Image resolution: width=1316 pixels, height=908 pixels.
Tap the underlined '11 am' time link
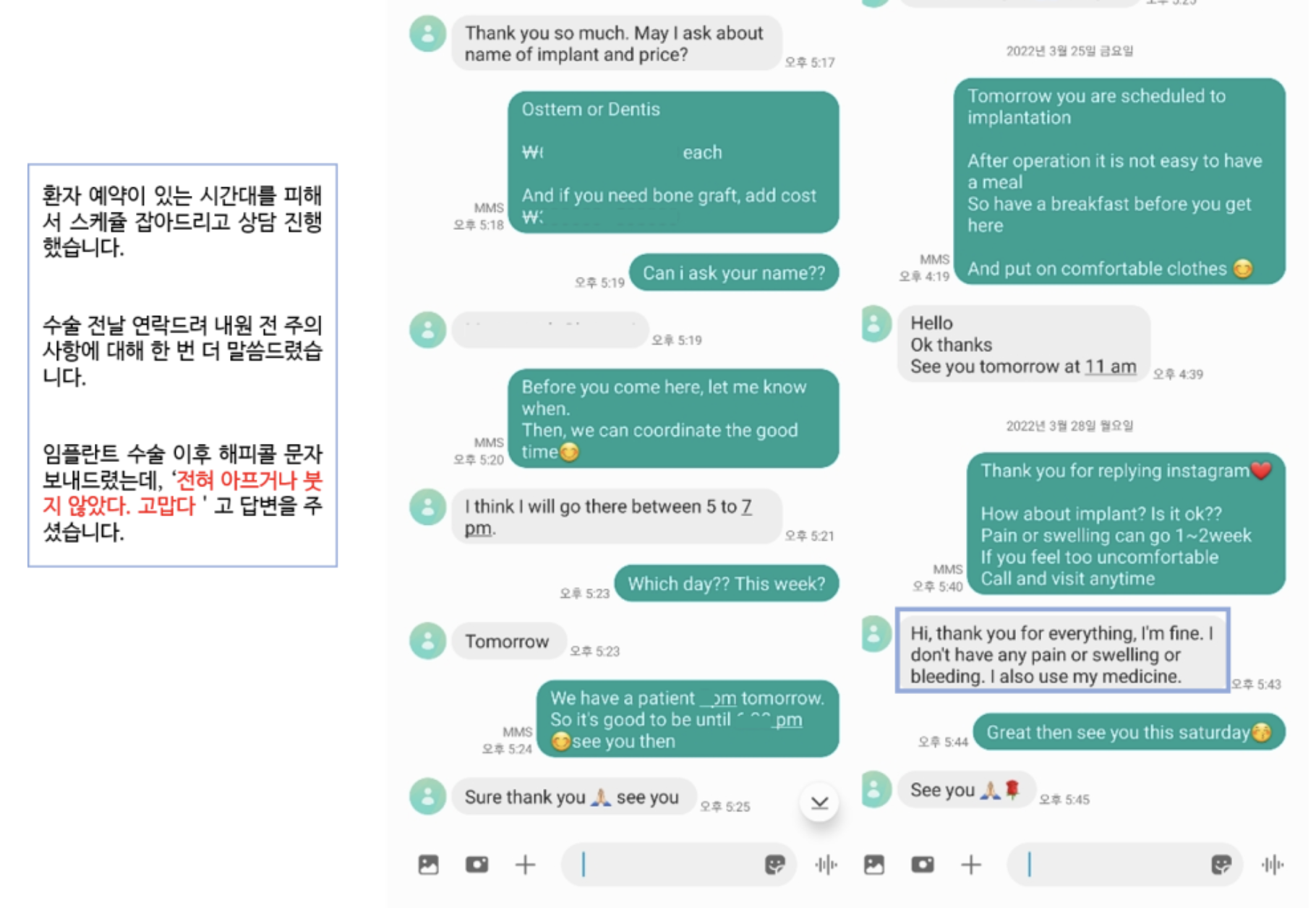1111,367
